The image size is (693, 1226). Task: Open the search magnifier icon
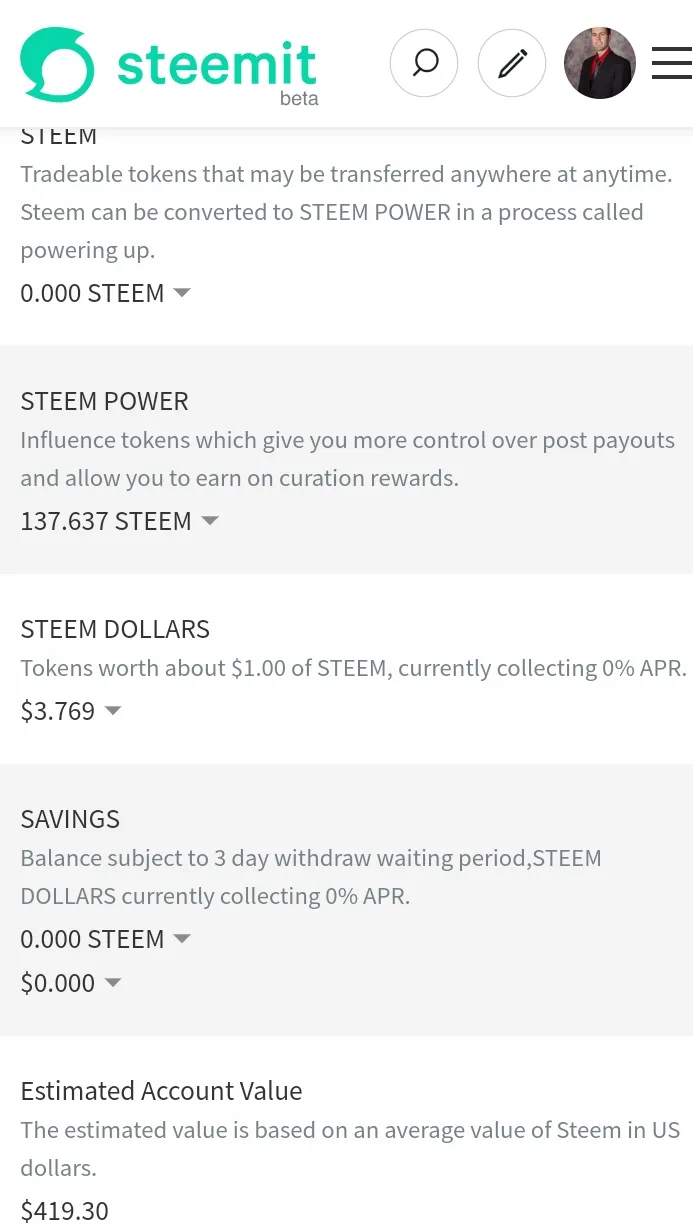pyautogui.click(x=424, y=63)
